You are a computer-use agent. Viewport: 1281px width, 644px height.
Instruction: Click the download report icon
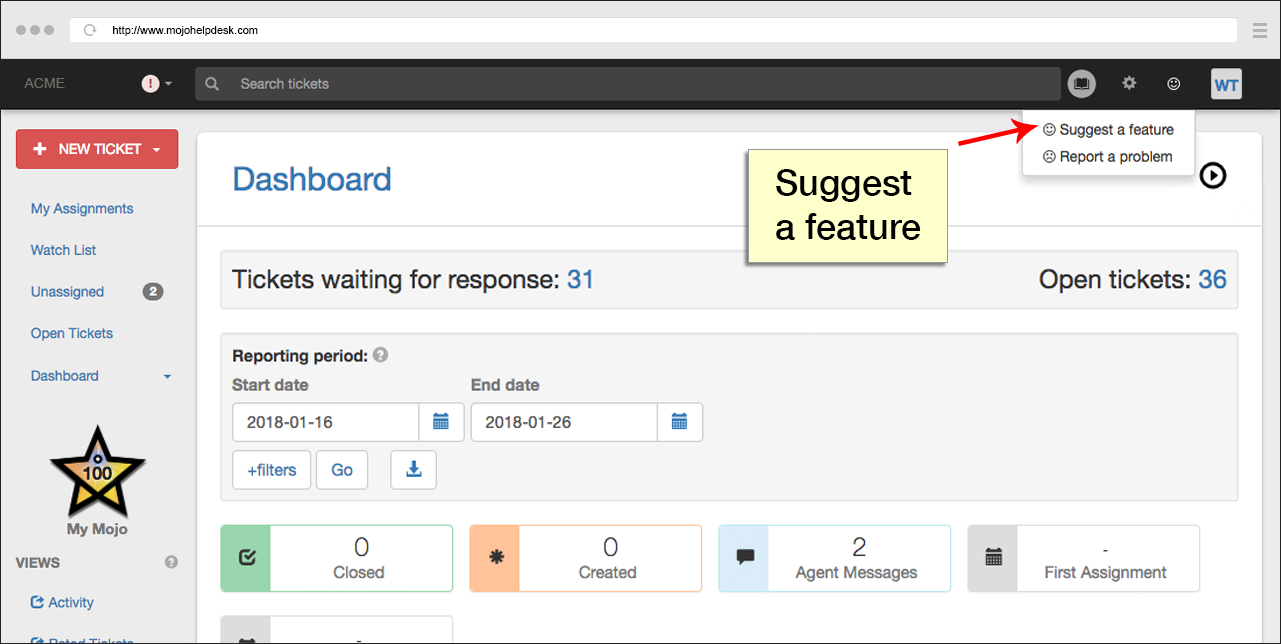[413, 469]
